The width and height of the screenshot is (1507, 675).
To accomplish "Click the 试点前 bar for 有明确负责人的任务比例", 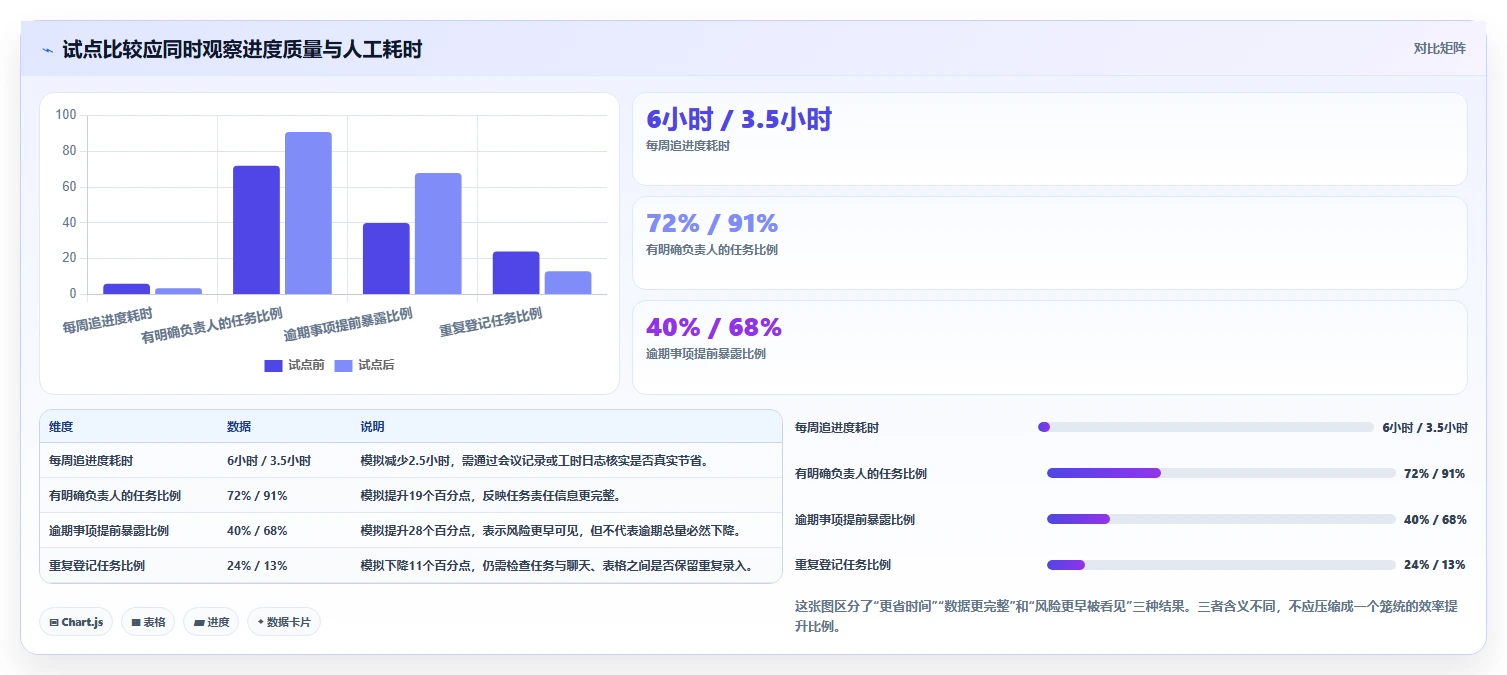I will [256, 230].
